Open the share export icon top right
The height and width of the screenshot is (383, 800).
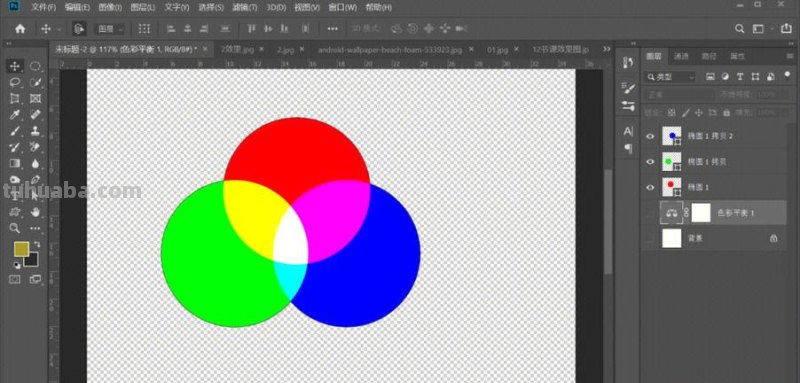[786, 29]
